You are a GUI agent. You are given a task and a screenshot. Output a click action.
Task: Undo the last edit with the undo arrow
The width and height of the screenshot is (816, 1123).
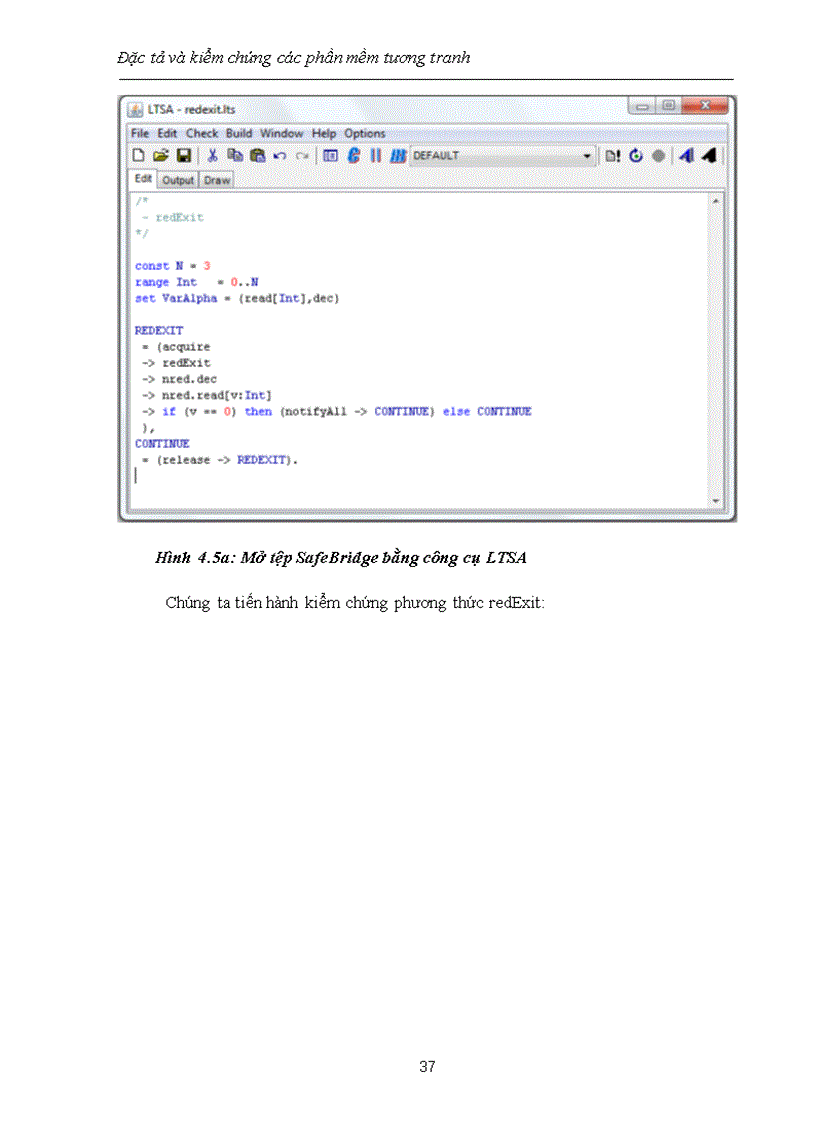pyautogui.click(x=280, y=156)
